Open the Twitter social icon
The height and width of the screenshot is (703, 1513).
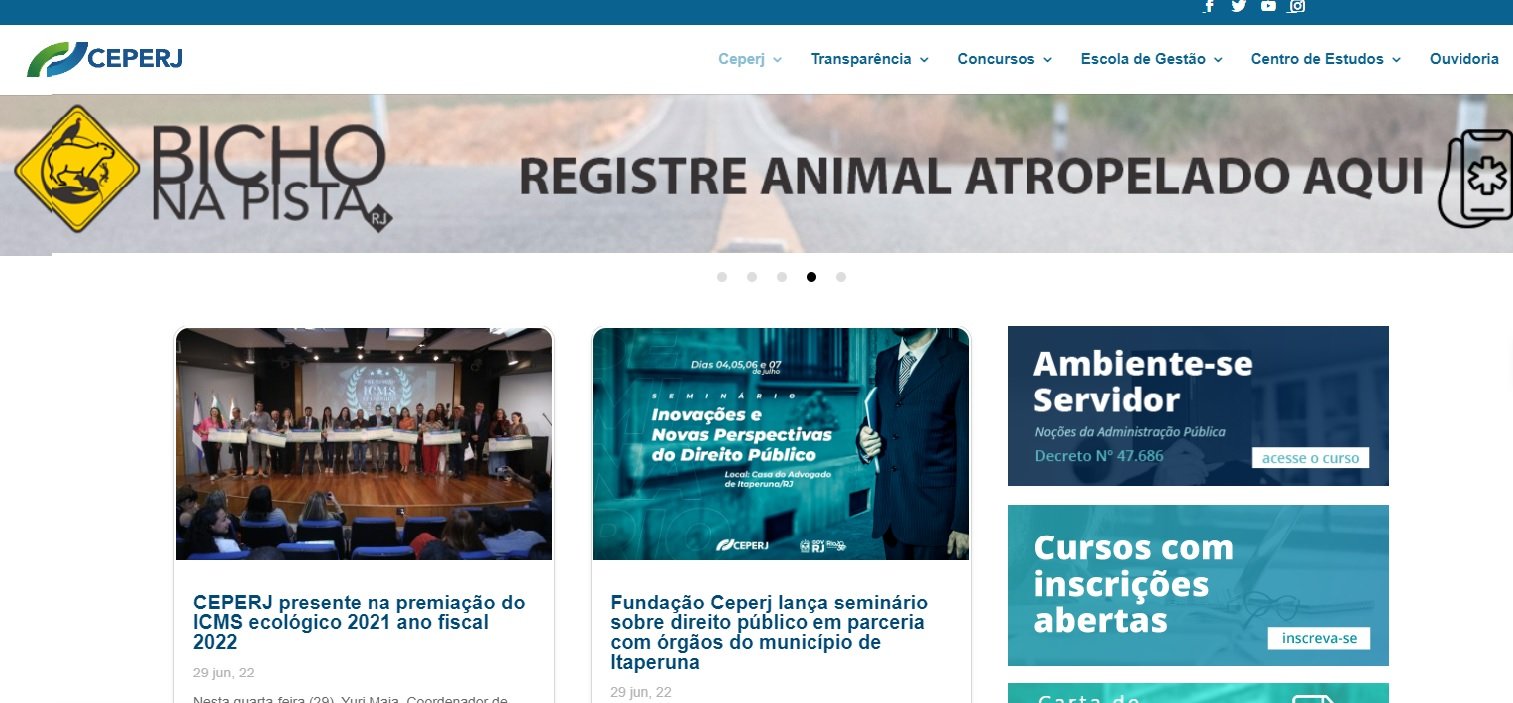pyautogui.click(x=1238, y=6)
